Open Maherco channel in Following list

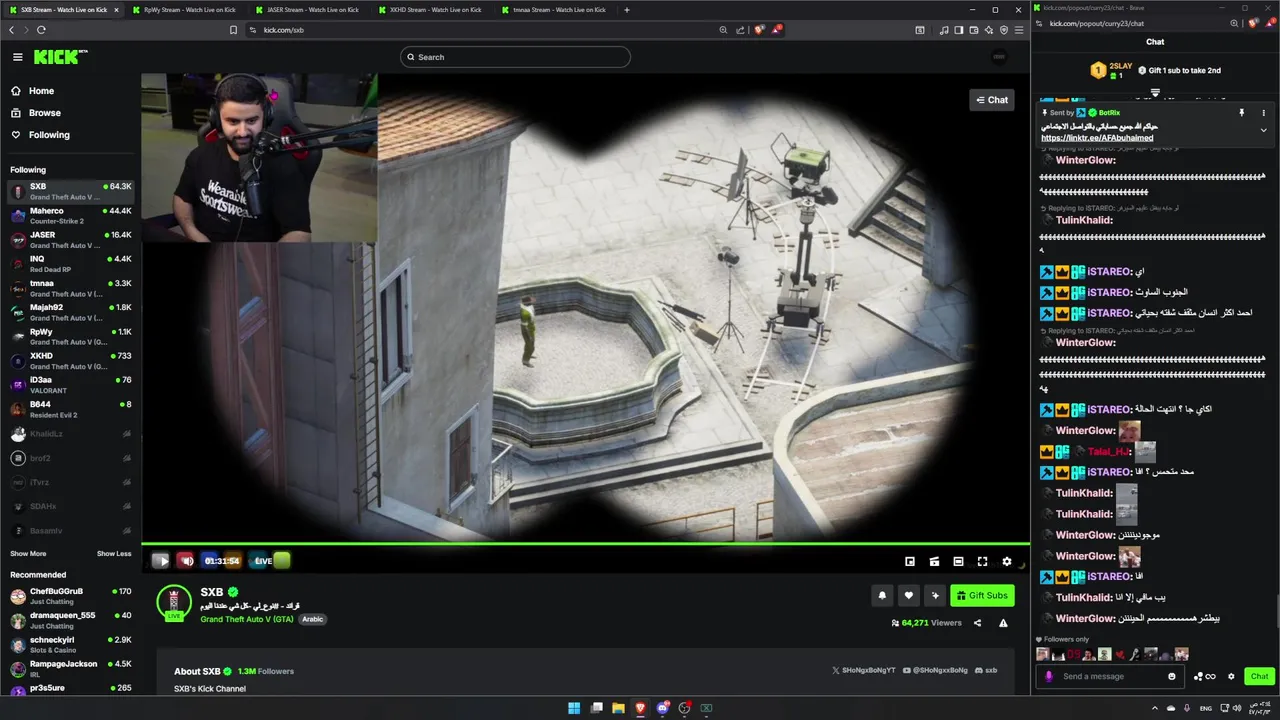[70, 215]
